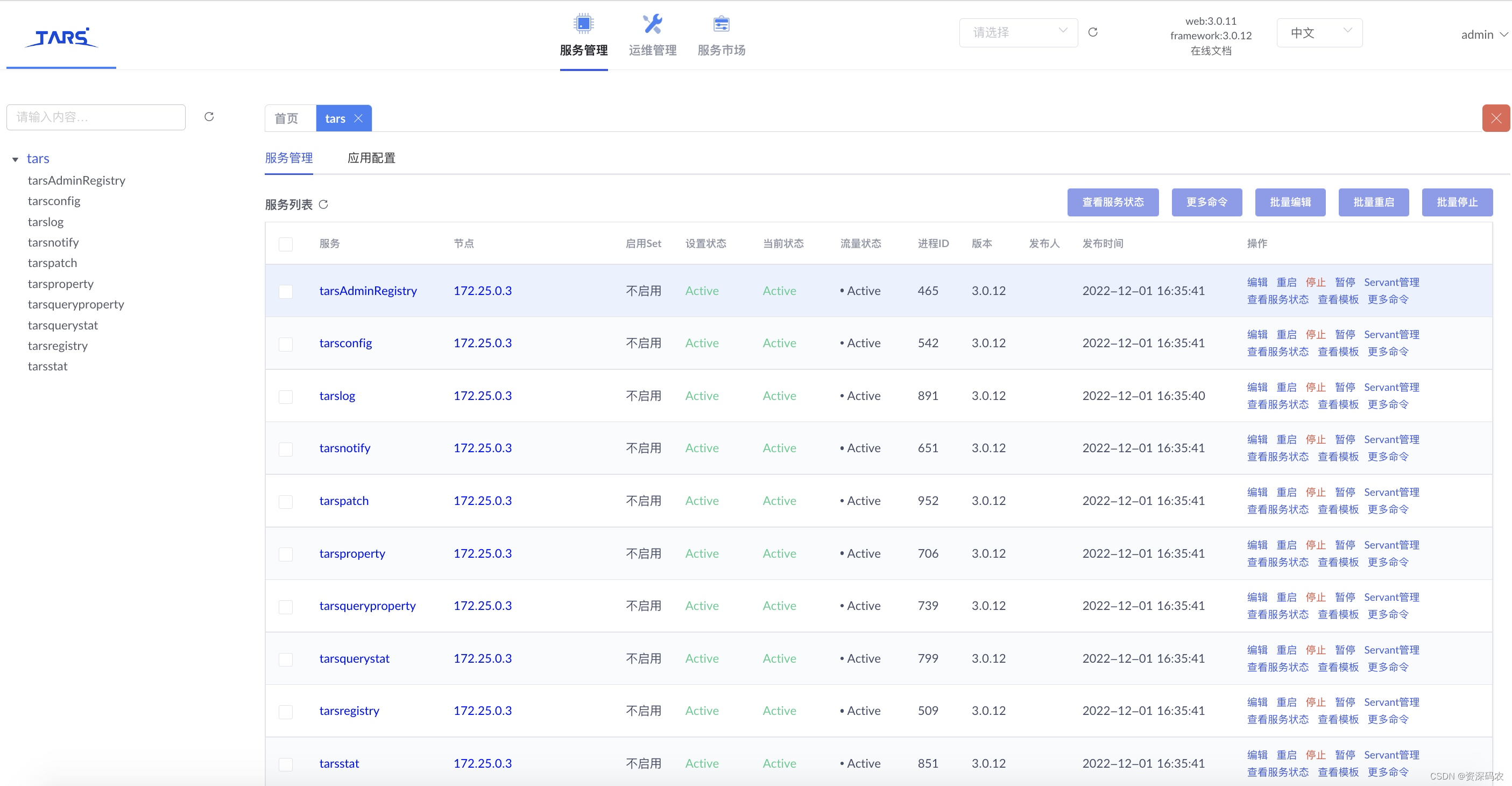Refresh the 服务列表 table
This screenshot has height=786, width=1512.
[323, 205]
